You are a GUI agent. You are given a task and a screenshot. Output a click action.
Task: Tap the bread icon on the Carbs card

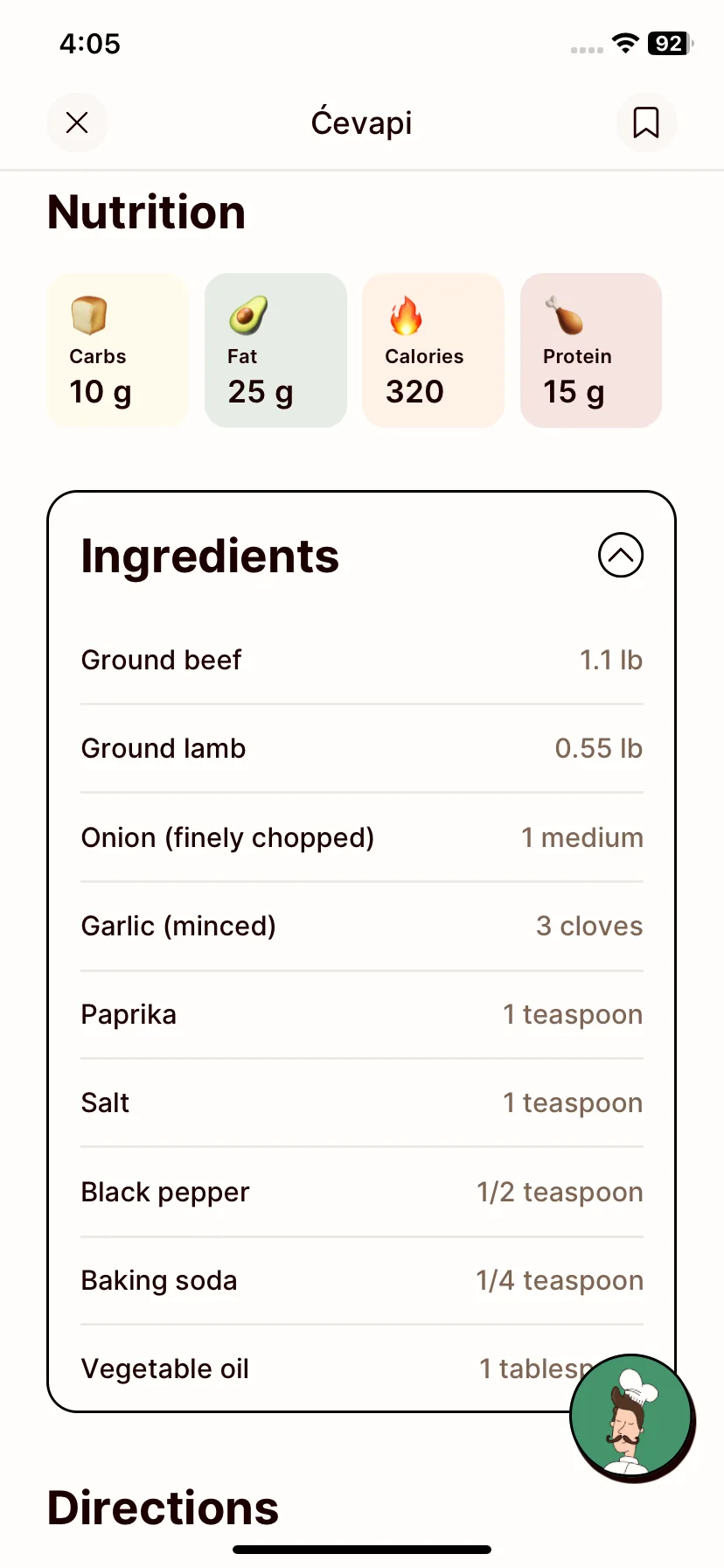pyautogui.click(x=89, y=315)
